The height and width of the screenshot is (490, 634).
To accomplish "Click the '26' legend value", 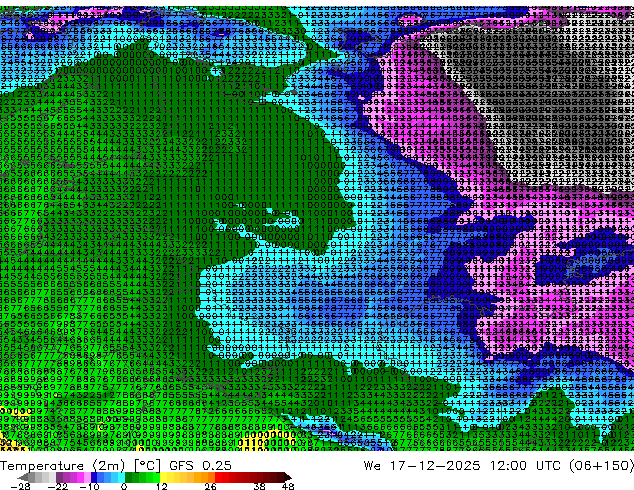I will (x=210, y=486).
